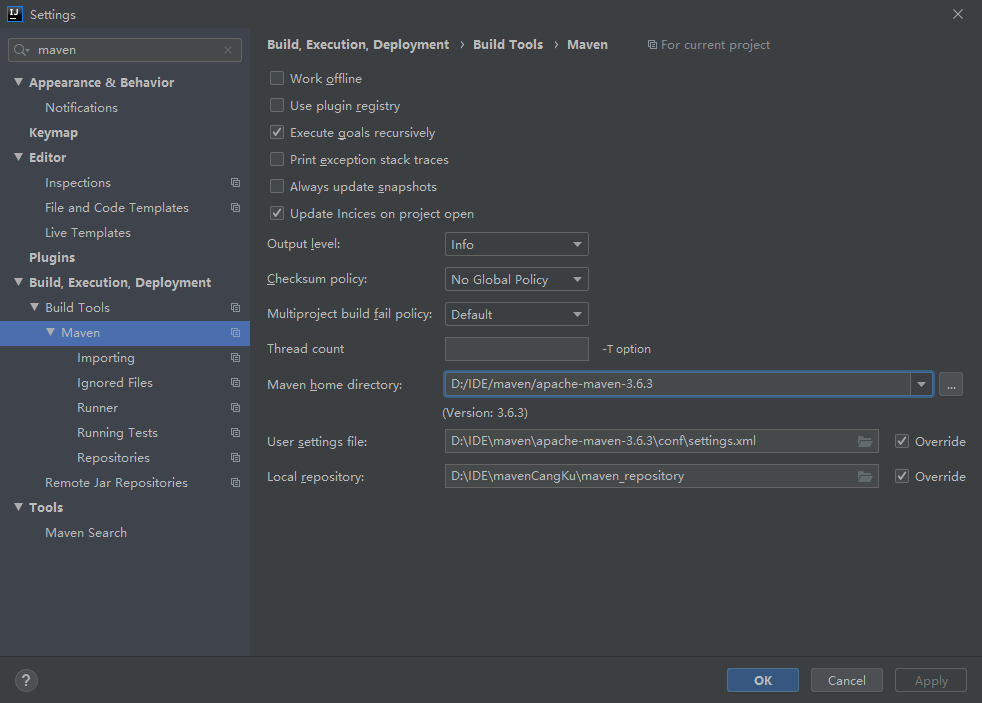Open Maven Search under Tools
This screenshot has width=982, height=703.
pos(86,533)
